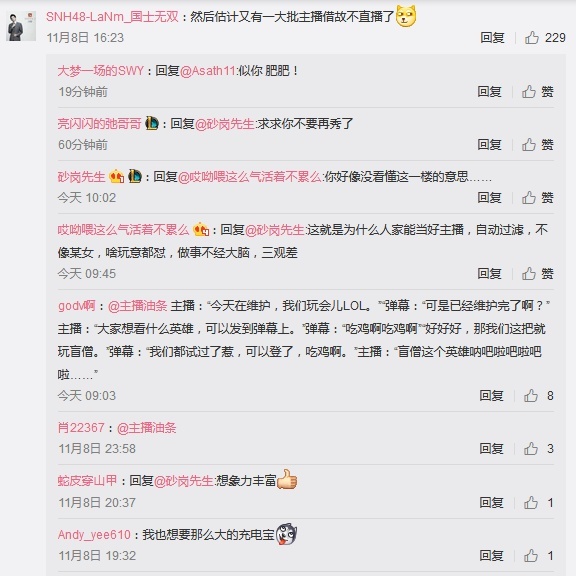
Task: Reply to the 09:45 comment
Action: (x=489, y=274)
